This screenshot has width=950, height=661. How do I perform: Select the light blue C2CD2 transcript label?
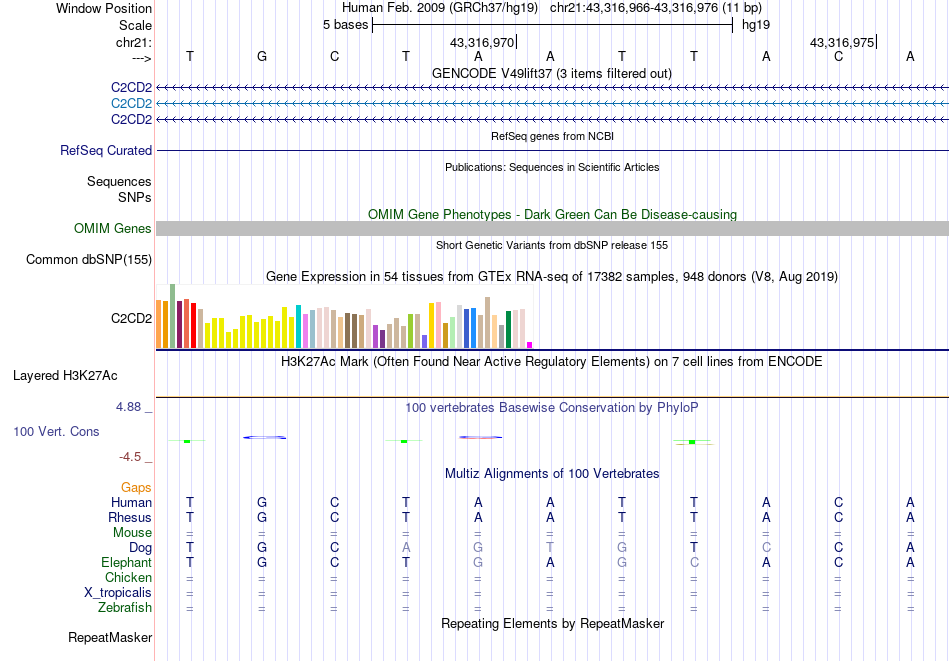[131, 103]
